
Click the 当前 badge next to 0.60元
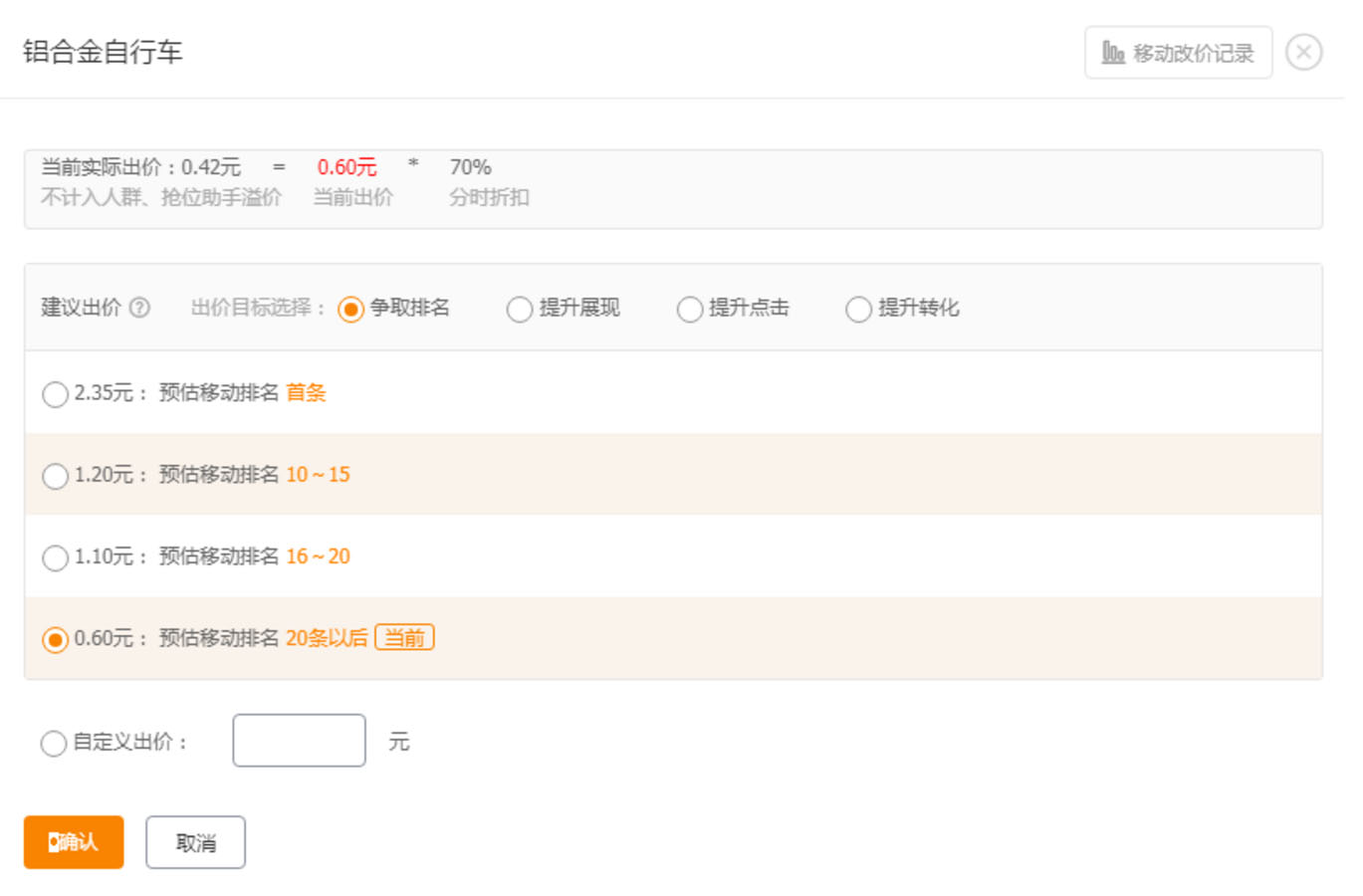coord(404,638)
